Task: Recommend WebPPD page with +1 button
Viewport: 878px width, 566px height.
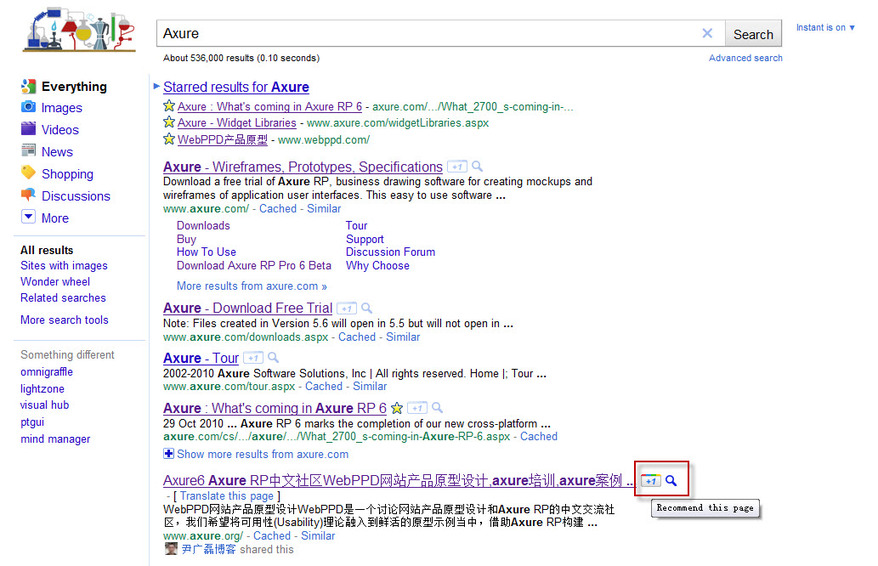Action: pos(651,481)
